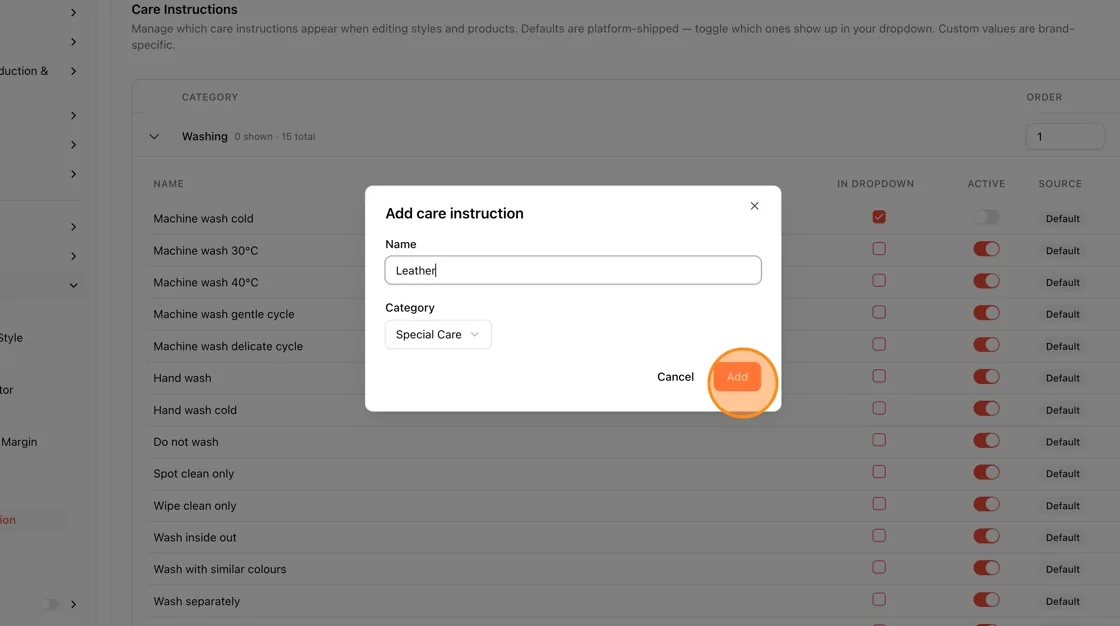
Task: Uncheck In Dropdown for Machine wash cold
Action: pos(879,217)
